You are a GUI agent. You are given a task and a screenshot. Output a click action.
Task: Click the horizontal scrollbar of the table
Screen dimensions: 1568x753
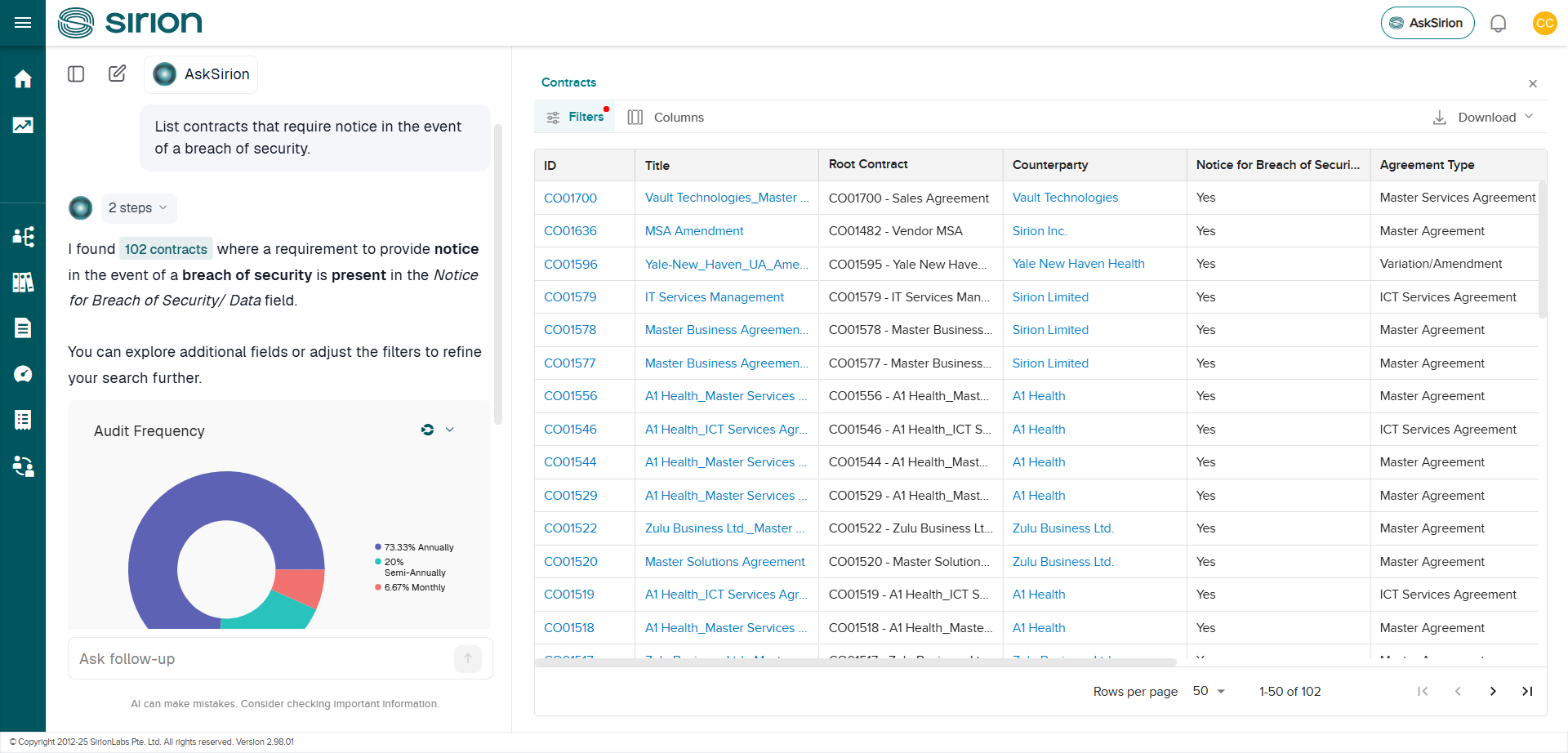click(x=855, y=662)
